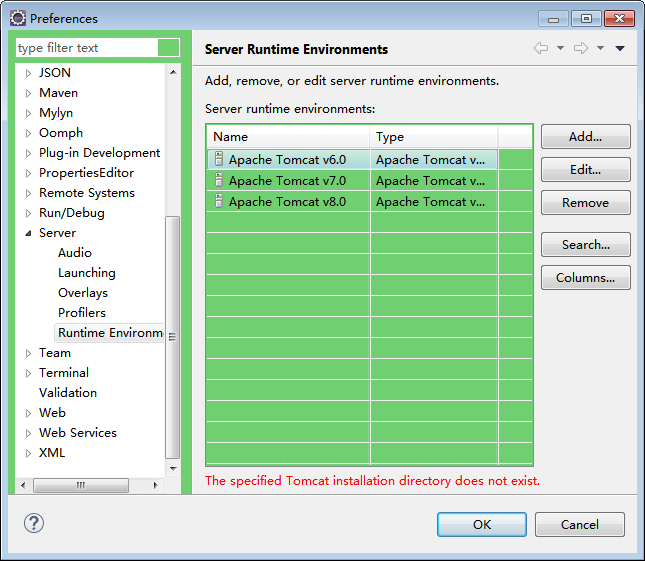Expand the Web tree node
Image resolution: width=645 pixels, height=561 pixels.
(28, 413)
